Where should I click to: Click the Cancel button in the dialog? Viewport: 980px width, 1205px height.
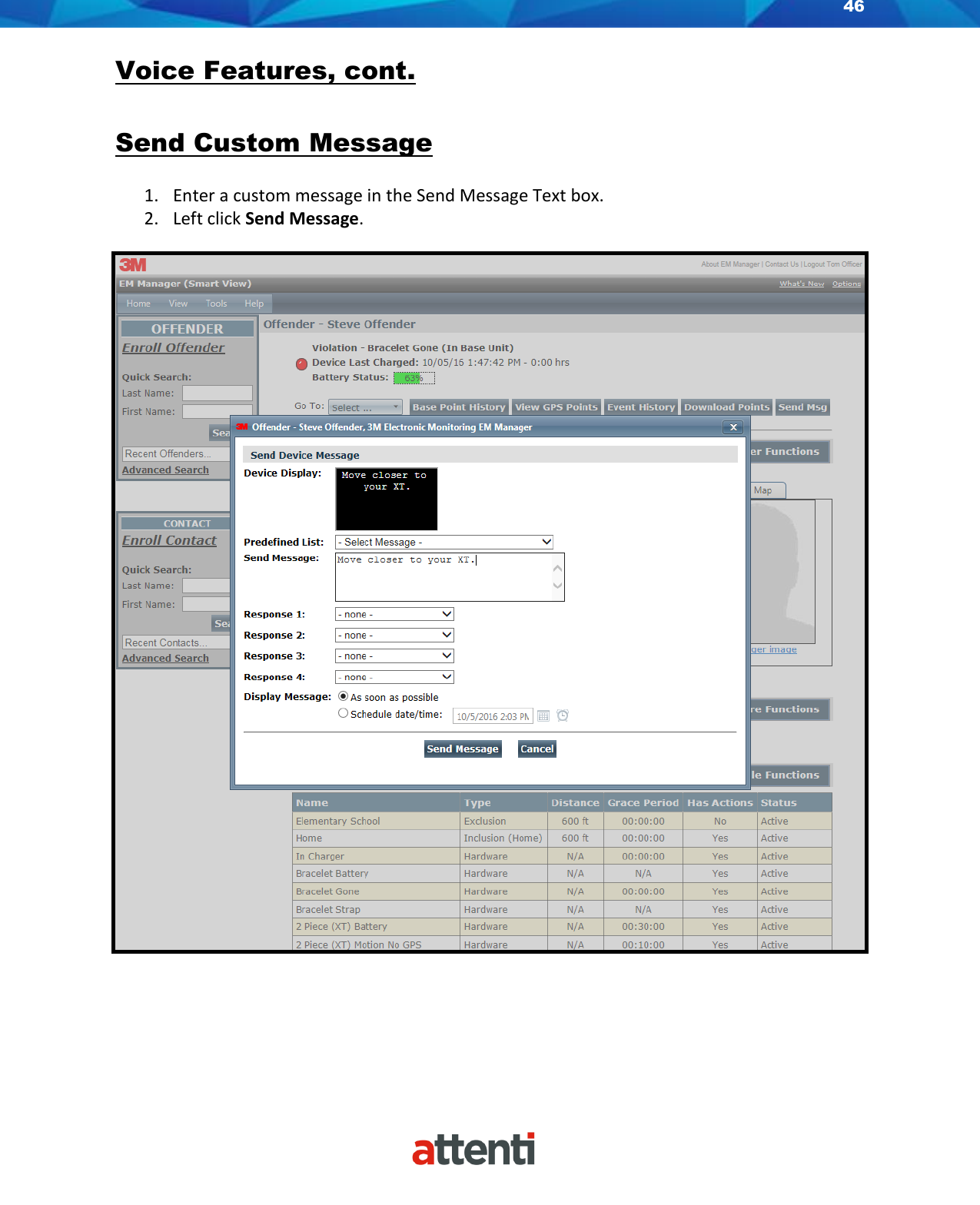[537, 749]
